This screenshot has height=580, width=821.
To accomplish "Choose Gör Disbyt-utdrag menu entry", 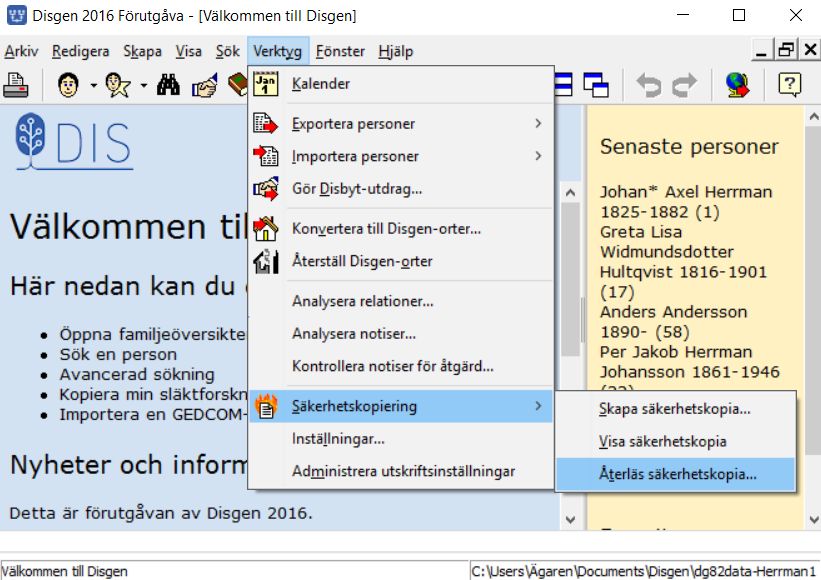I will click(x=401, y=188).
